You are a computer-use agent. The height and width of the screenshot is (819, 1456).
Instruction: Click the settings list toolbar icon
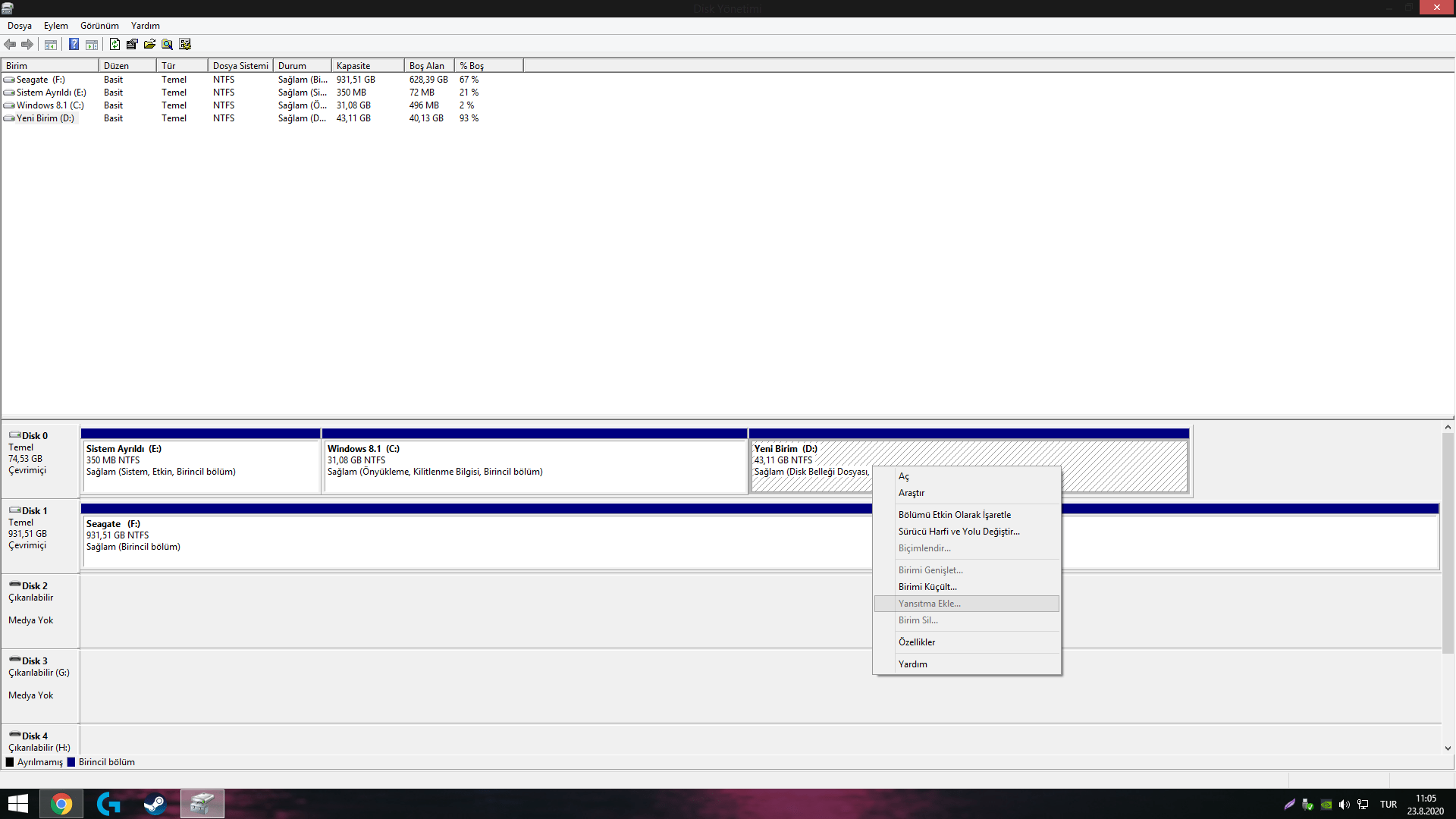click(x=185, y=44)
